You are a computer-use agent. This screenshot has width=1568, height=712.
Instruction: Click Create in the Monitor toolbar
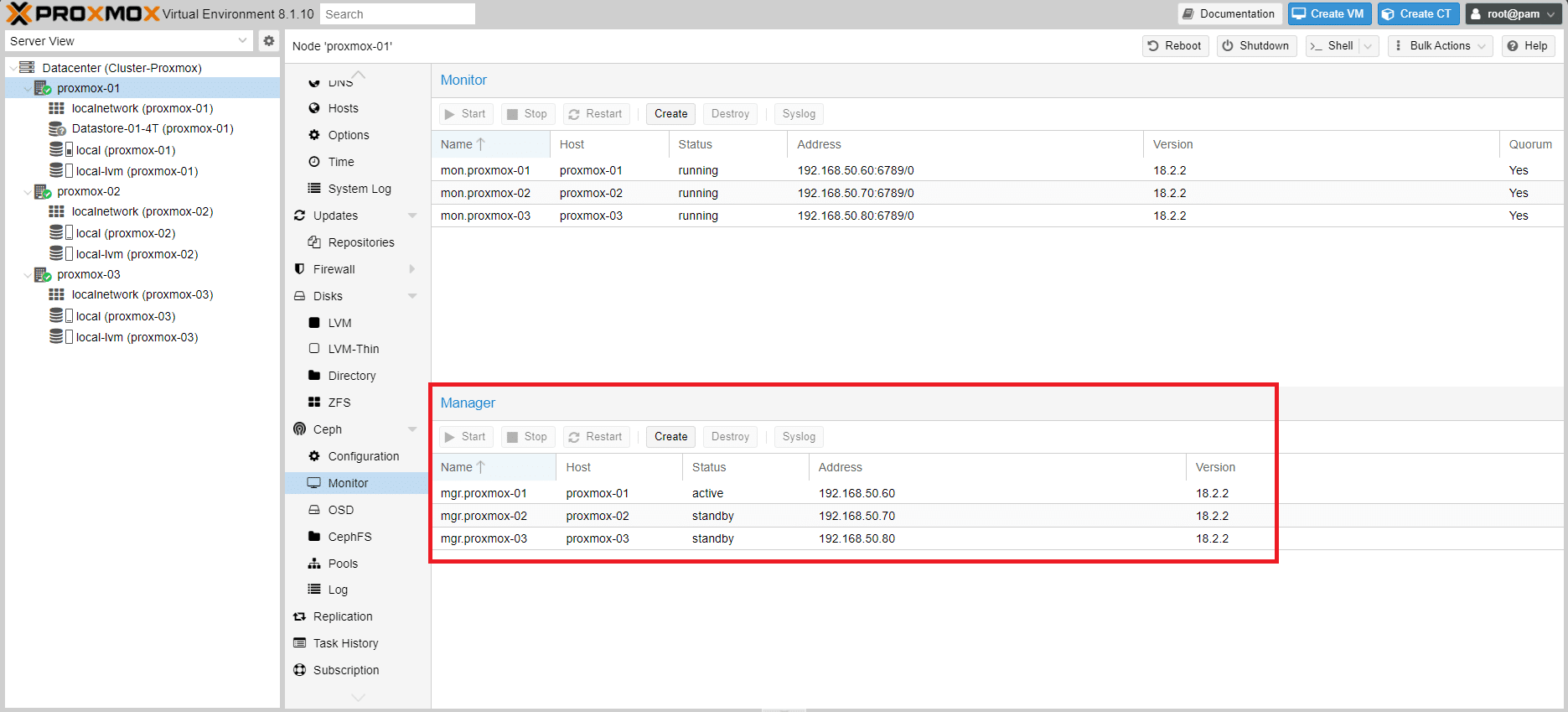[x=670, y=114]
